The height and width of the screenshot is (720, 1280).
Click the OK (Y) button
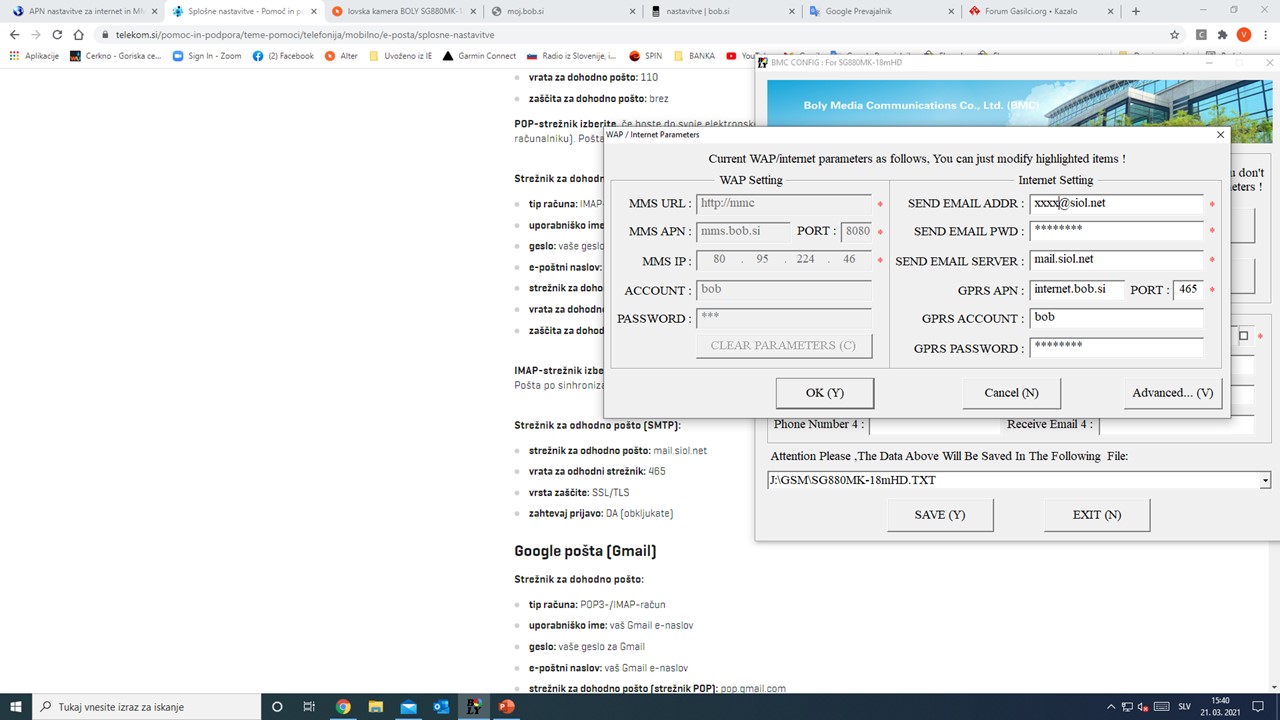pyautogui.click(x=825, y=393)
